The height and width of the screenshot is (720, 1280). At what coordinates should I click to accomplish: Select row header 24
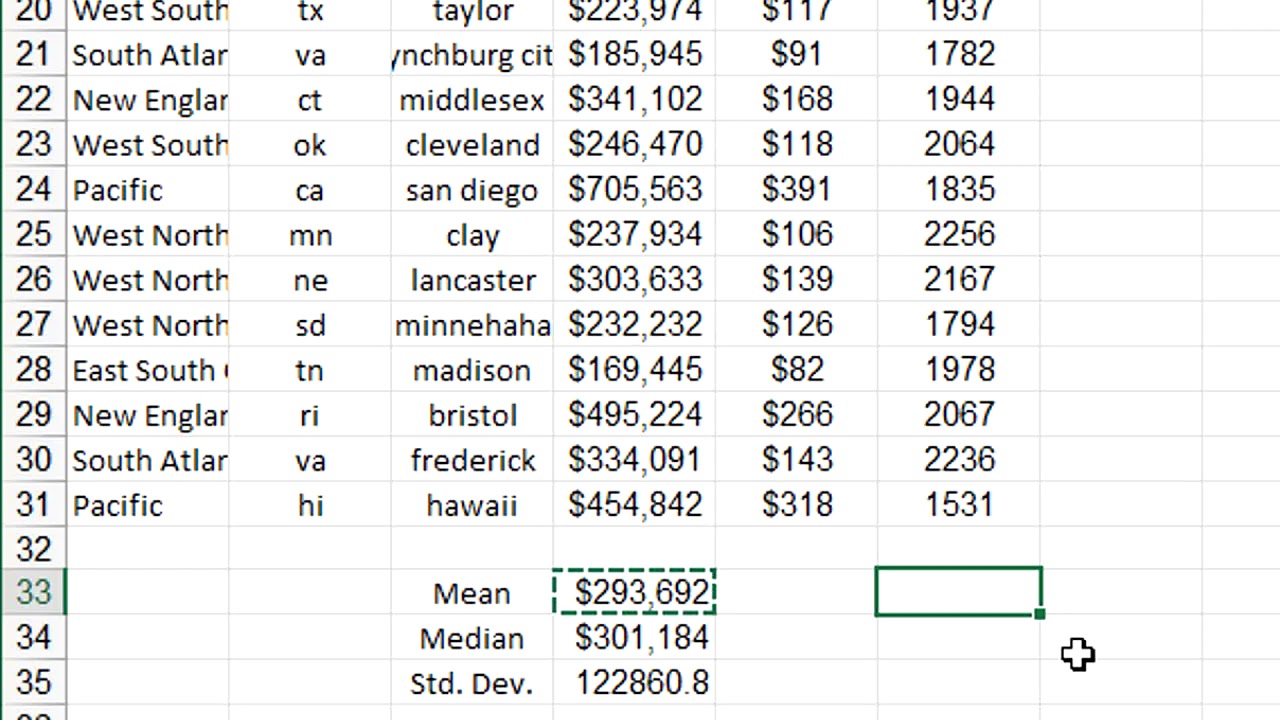tap(33, 190)
